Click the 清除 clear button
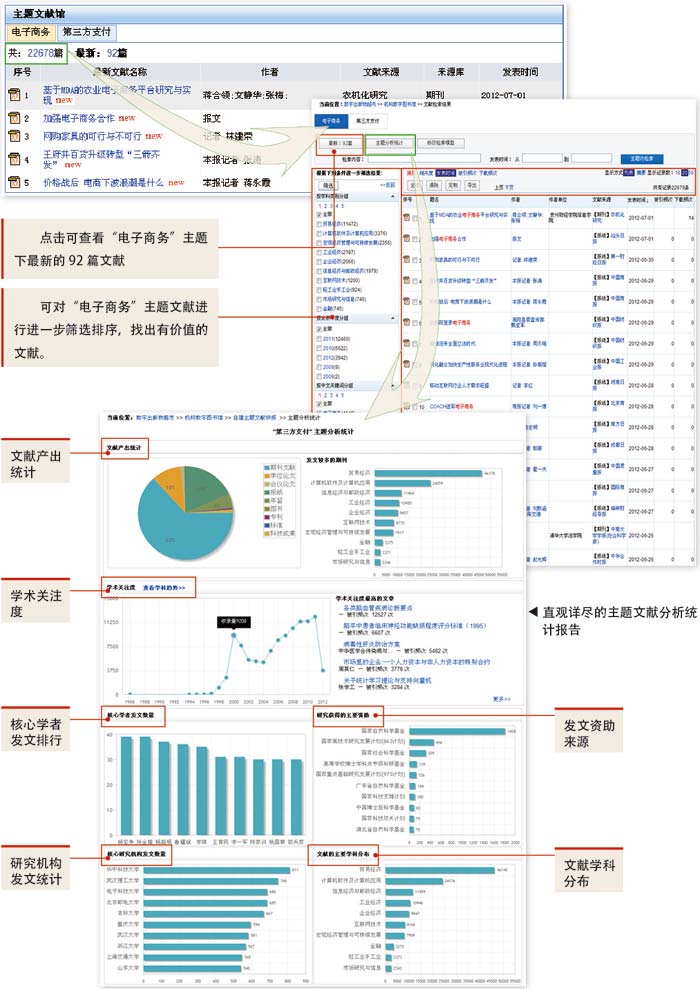The width and height of the screenshot is (700, 989). pyautogui.click(x=435, y=185)
